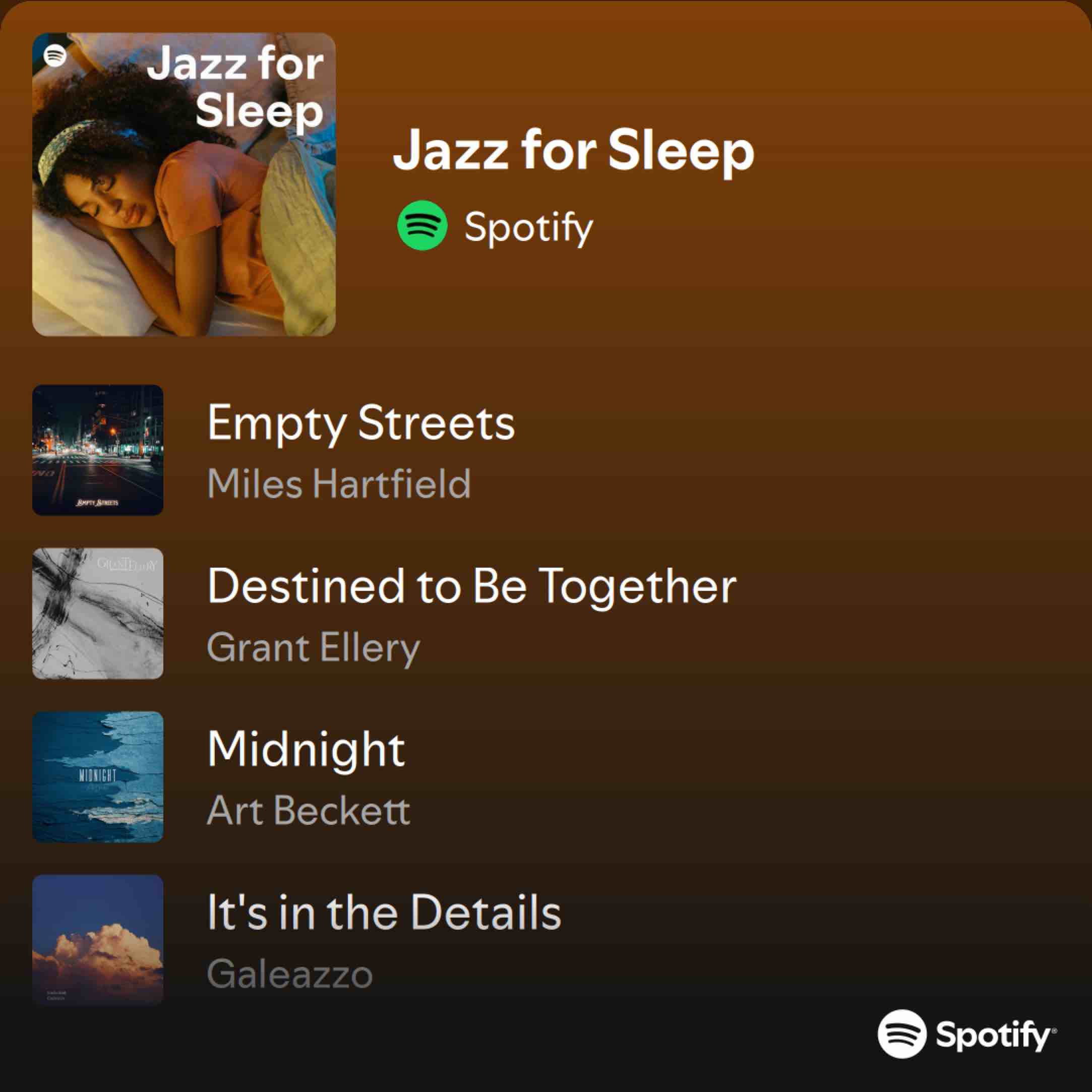The width and height of the screenshot is (1092, 1092).
Task: Click the Jazz for Sleep text on cover image
Action: (234, 87)
